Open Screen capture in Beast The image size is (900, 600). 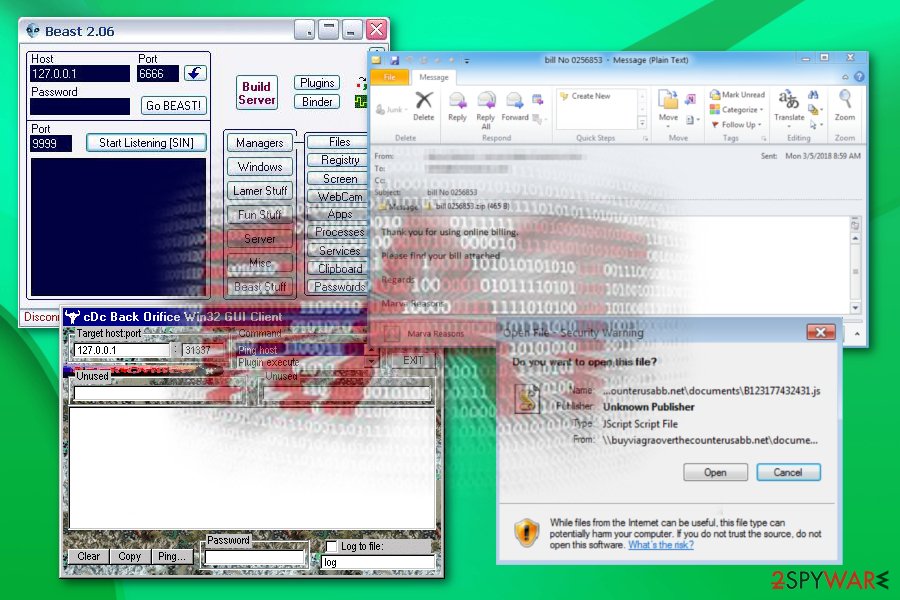click(x=339, y=178)
